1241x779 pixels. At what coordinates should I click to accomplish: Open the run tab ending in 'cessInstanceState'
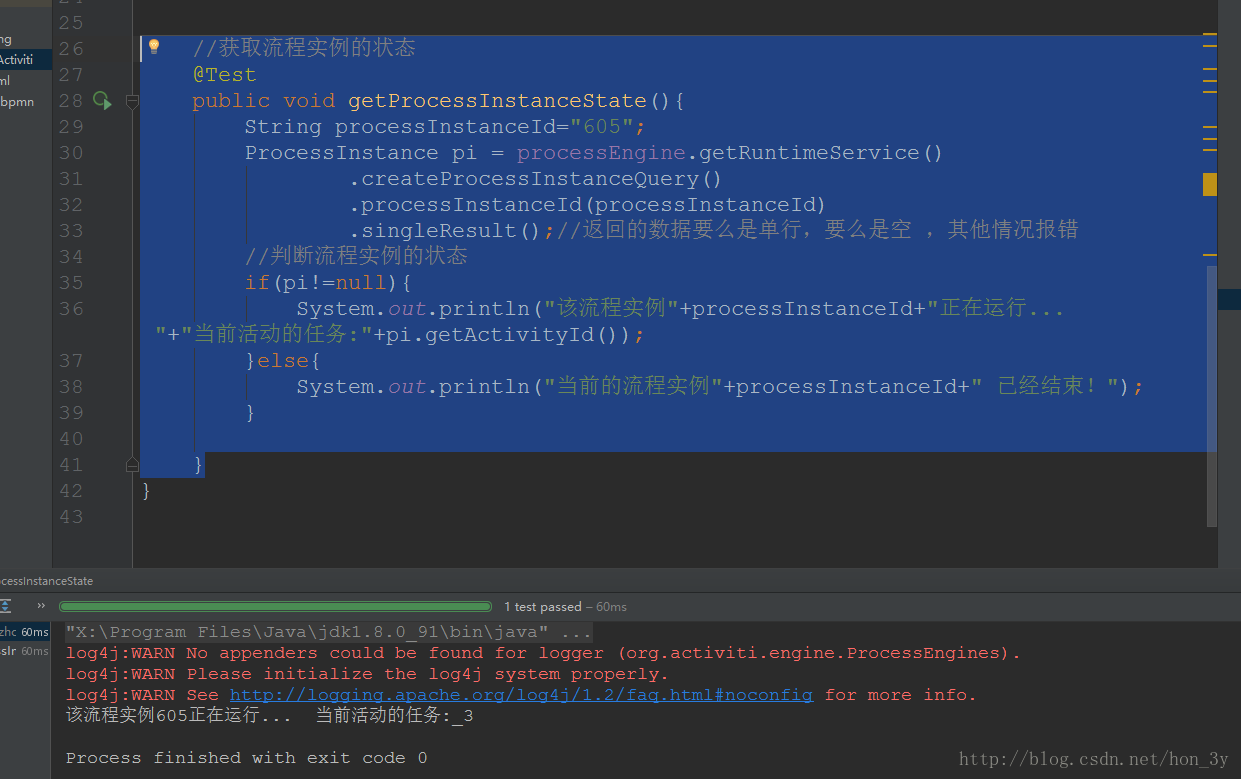46,581
